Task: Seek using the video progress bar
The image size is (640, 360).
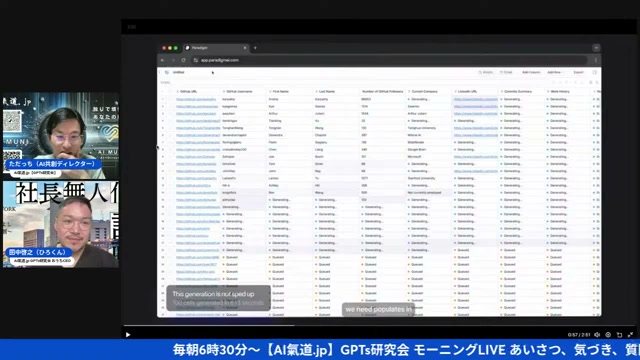Action: (x=379, y=326)
